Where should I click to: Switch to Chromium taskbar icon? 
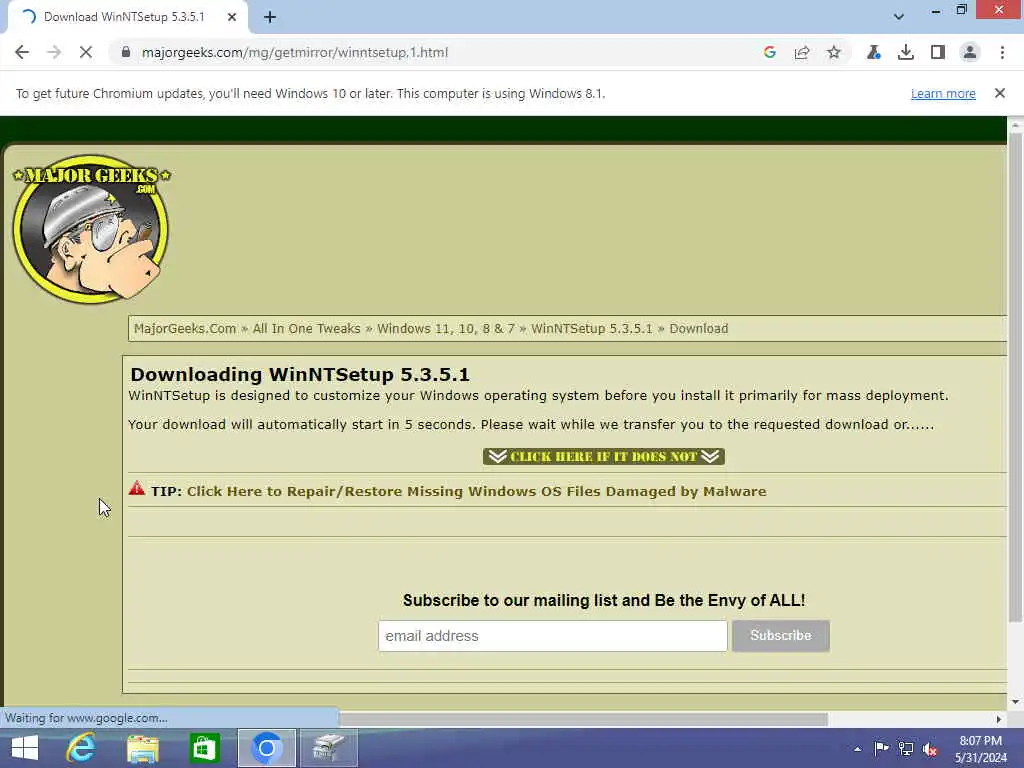[x=266, y=748]
